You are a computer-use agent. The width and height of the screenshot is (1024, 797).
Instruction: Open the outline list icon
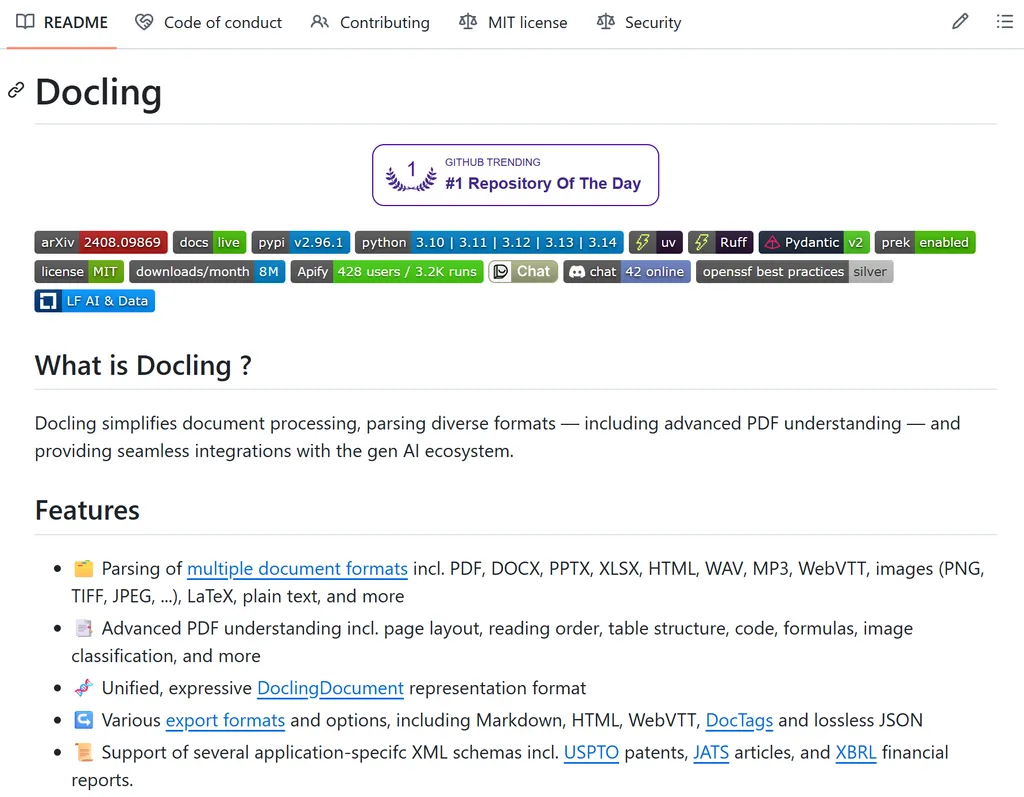click(x=1004, y=22)
